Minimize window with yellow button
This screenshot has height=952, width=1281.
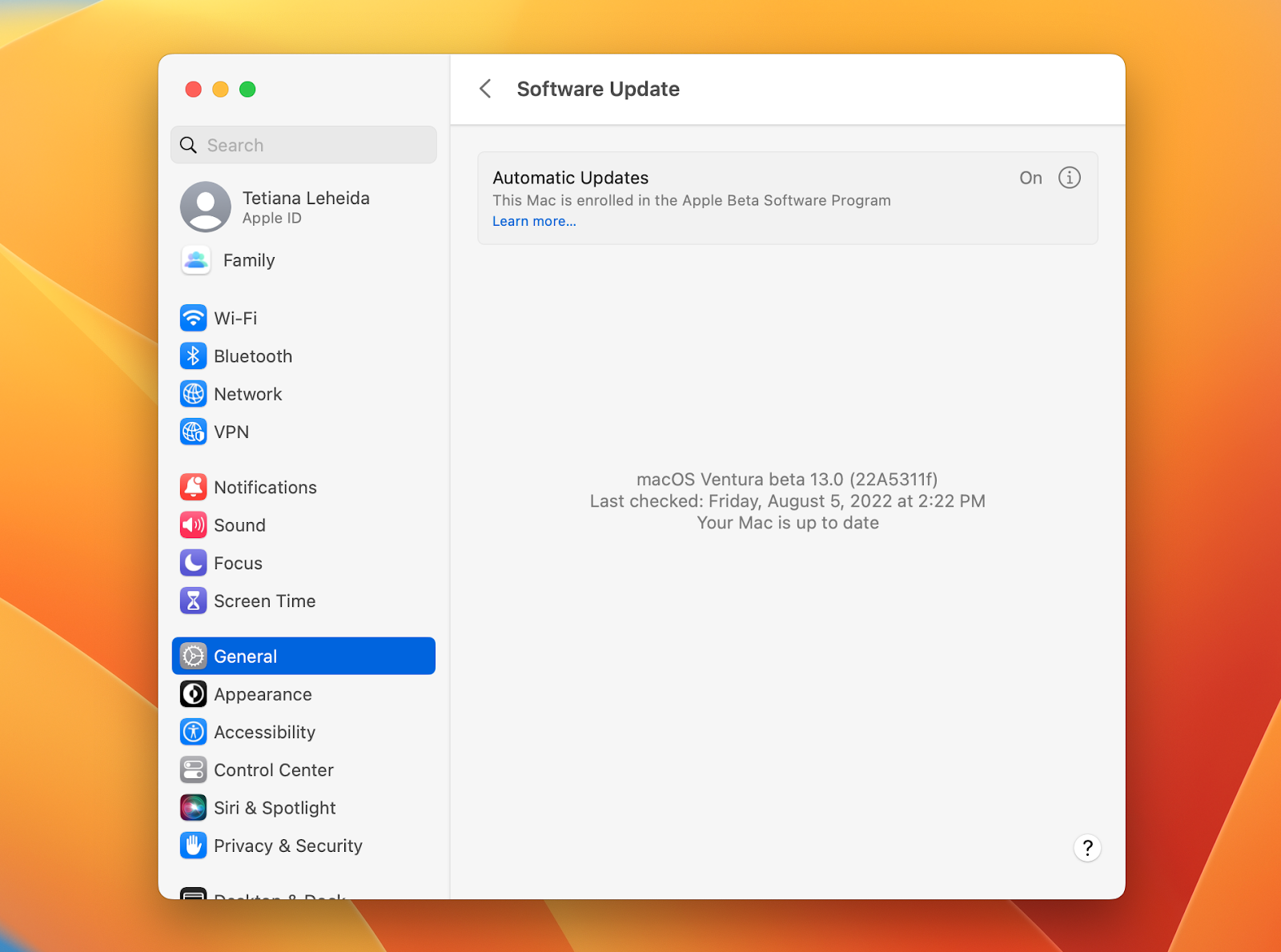click(220, 89)
